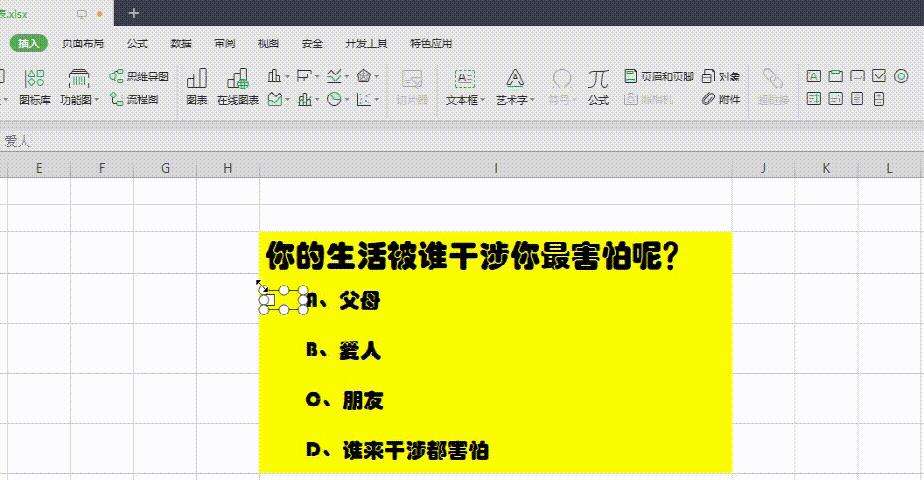924x480 pixels.
Task: Open 页眉和页脚 header and footer
Action: [x=659, y=76]
